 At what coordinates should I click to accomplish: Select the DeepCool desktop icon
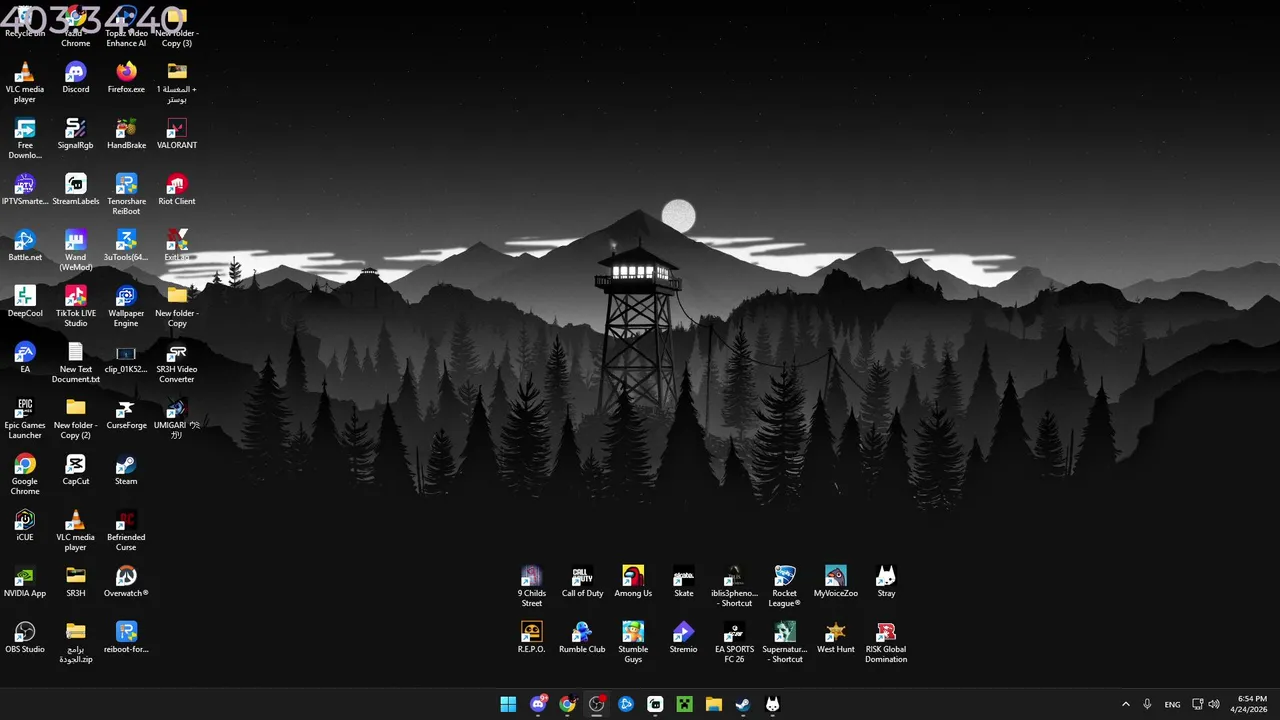[25, 302]
